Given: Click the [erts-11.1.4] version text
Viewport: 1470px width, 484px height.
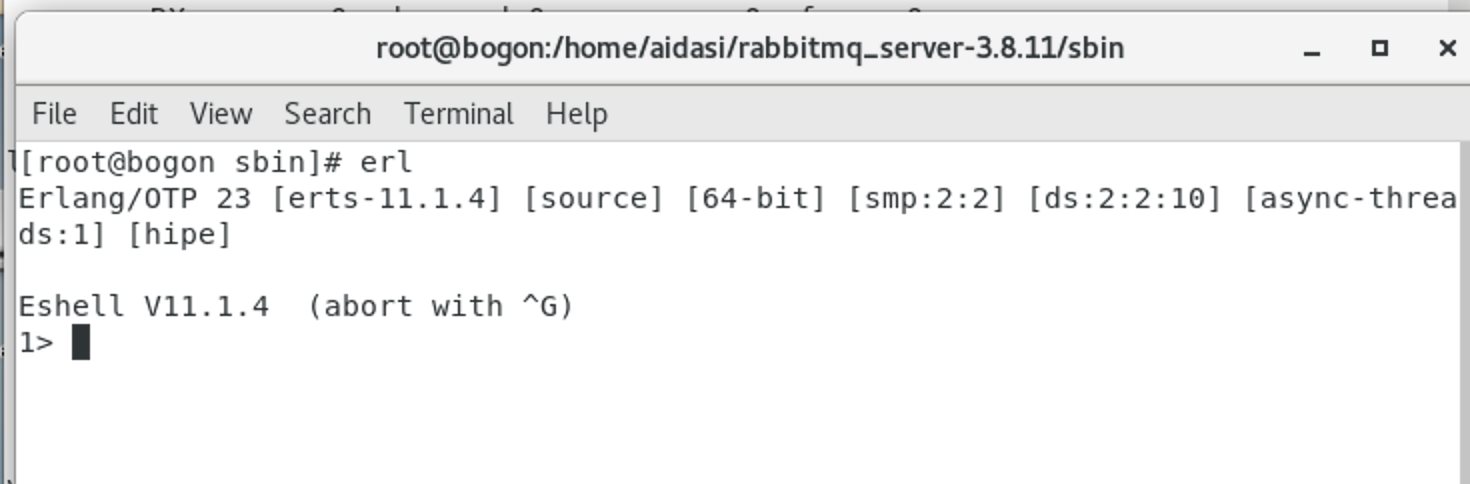Looking at the screenshot, I should 386,198.
